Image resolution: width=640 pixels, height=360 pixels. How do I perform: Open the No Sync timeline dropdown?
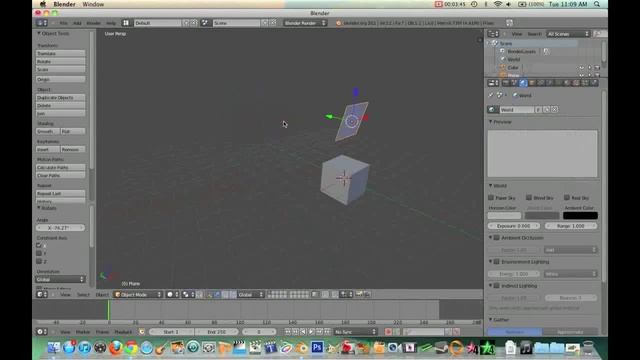(x=355, y=332)
